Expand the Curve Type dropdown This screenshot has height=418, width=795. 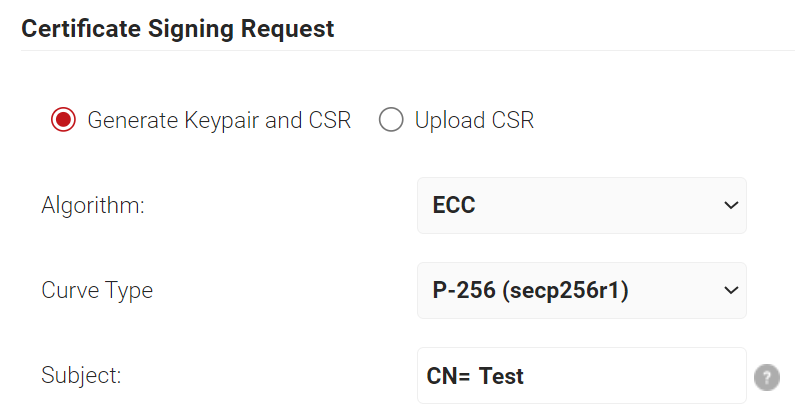tap(582, 291)
